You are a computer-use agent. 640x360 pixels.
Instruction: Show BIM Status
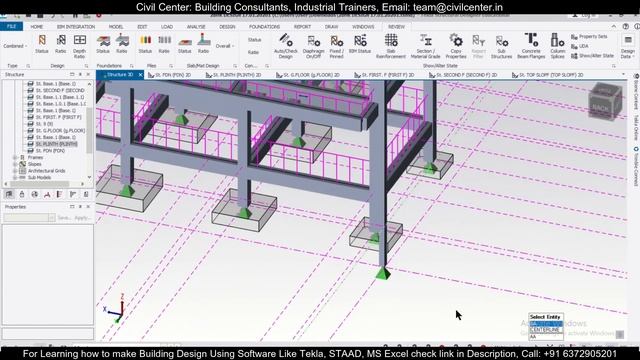[x=360, y=44]
